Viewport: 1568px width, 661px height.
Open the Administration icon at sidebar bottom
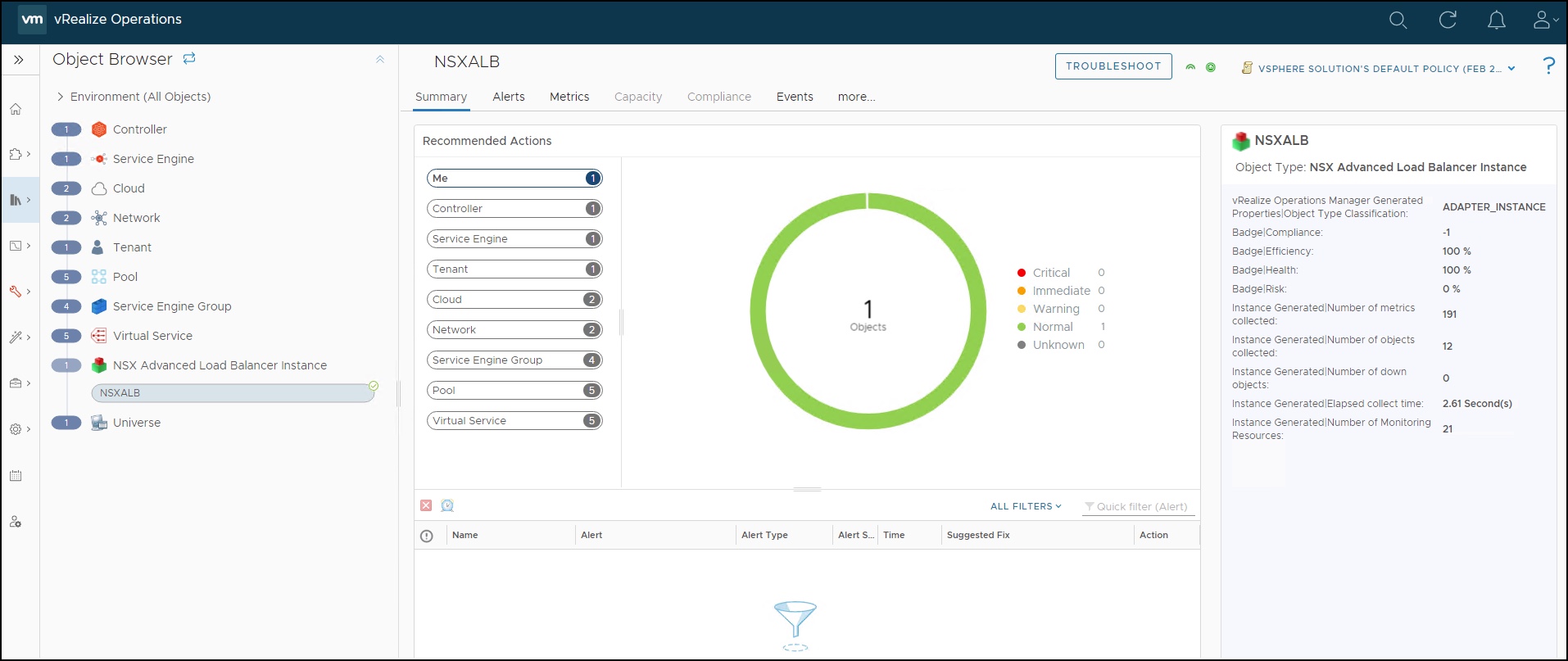click(x=16, y=522)
